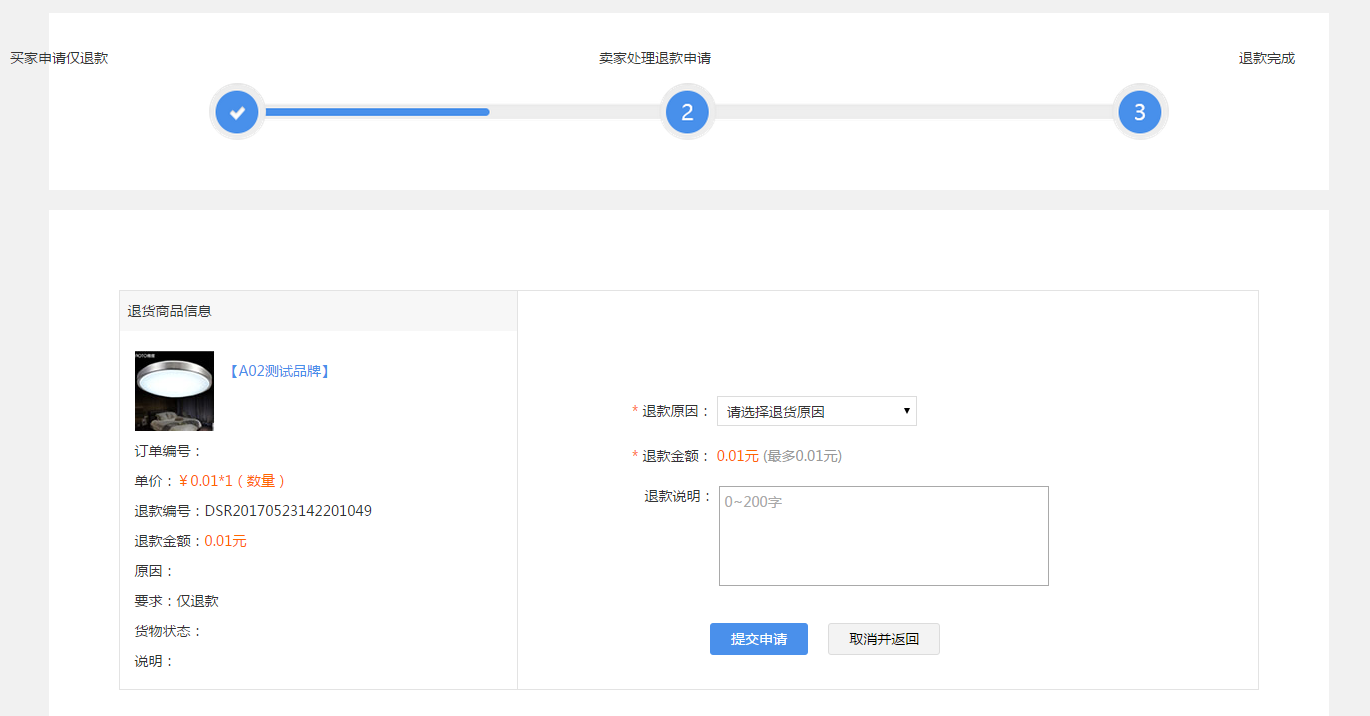Click the 退款完成 step label
The image size is (1370, 716).
(x=1267, y=58)
